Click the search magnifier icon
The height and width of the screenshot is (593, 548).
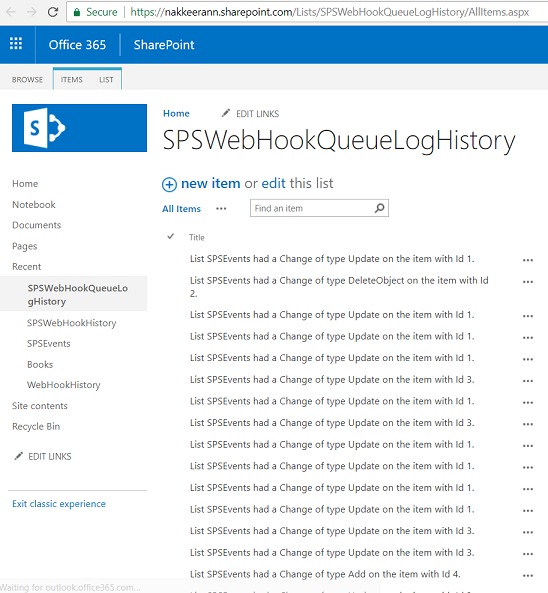point(379,208)
